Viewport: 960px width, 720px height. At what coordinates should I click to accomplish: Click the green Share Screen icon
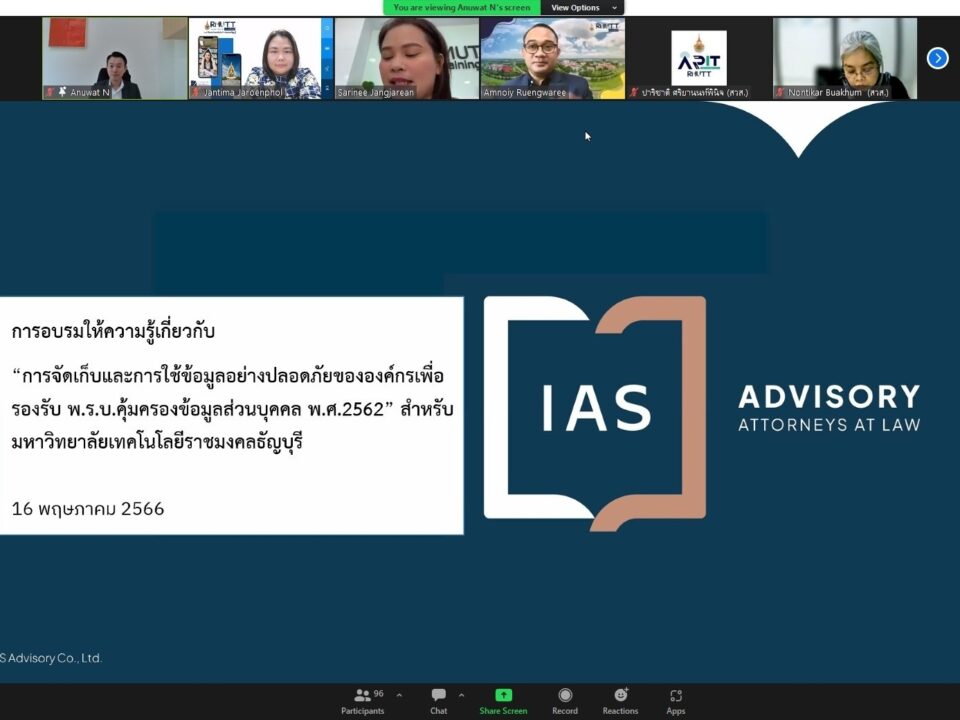point(503,695)
